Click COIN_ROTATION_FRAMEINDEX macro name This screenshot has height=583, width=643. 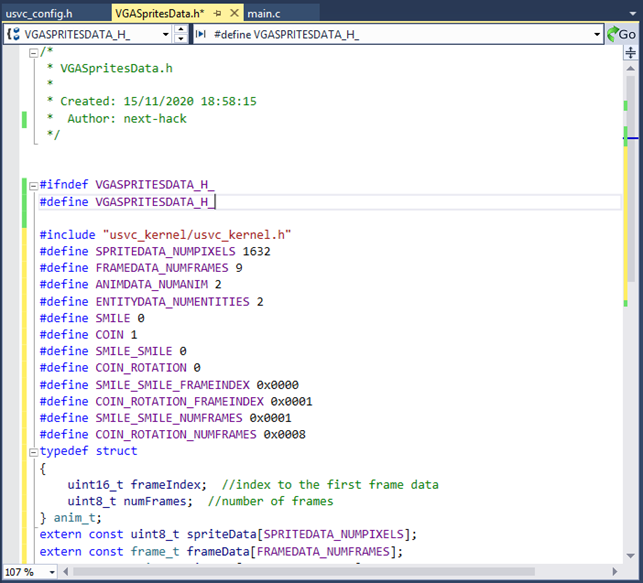tap(180, 401)
